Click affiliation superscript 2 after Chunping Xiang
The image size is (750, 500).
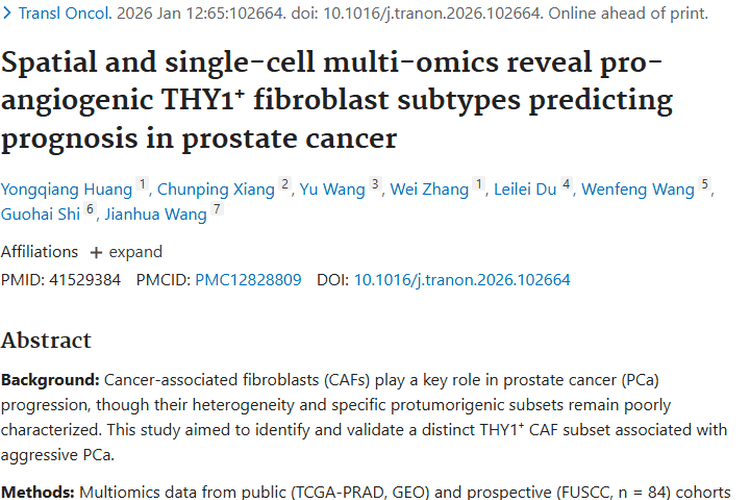(x=285, y=185)
